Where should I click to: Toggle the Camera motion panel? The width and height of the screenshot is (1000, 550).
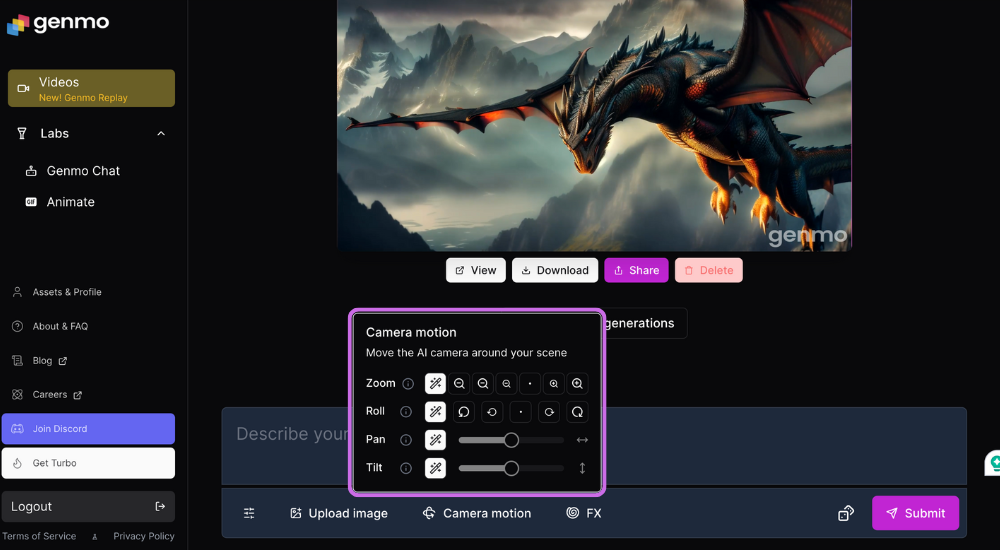(x=476, y=513)
